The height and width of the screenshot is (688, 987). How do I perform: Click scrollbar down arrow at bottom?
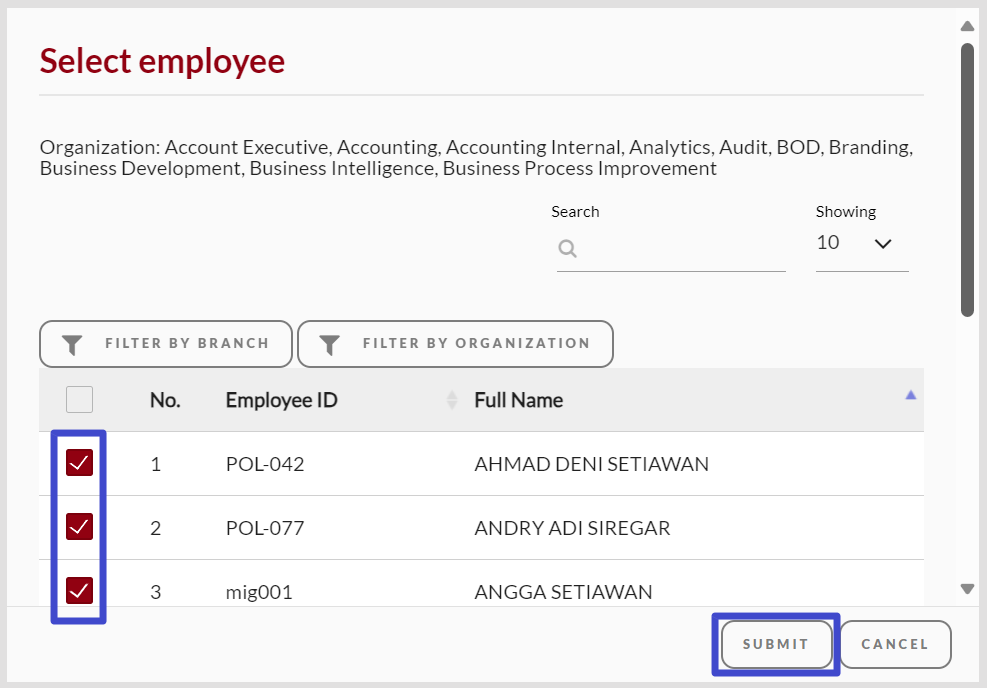(x=967, y=589)
